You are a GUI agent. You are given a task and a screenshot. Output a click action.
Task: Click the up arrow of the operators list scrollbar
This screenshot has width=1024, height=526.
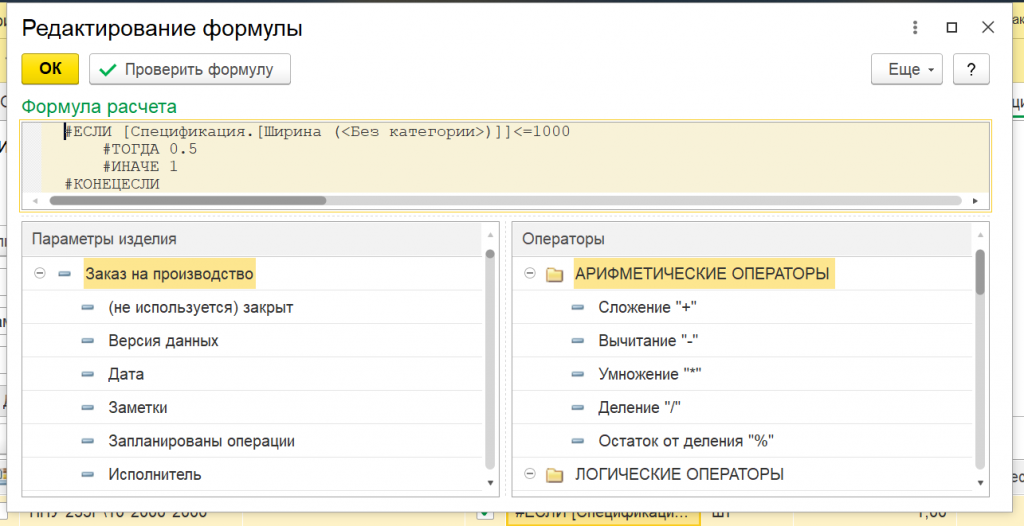click(x=980, y=234)
